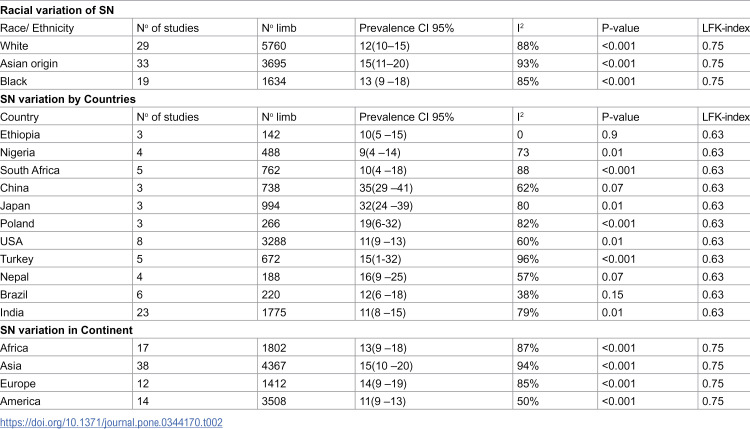The image size is (750, 429).
Task: Open the doi.org journal.pone link
Action: 111,422
